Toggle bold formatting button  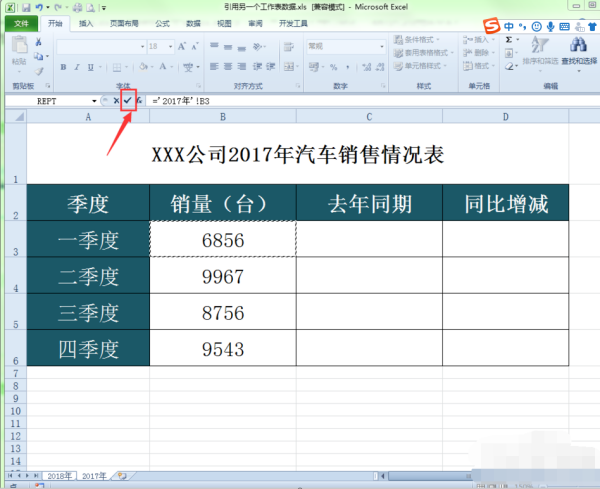[62, 67]
